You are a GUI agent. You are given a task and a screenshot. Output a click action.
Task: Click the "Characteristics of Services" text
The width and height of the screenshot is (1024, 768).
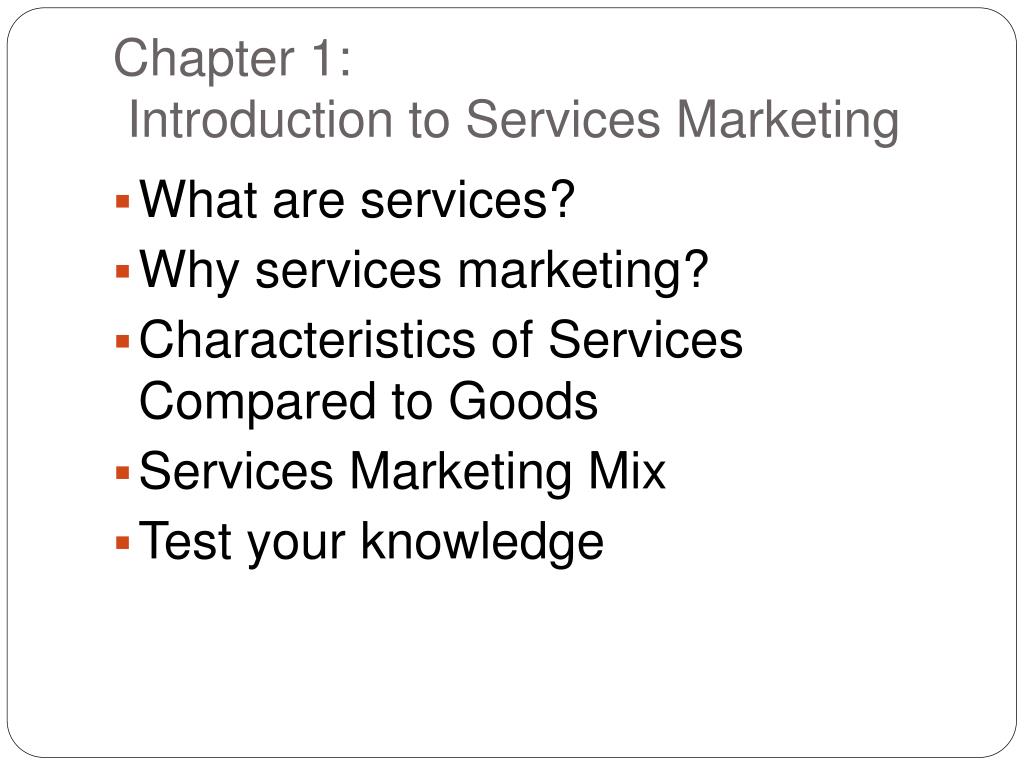441,340
